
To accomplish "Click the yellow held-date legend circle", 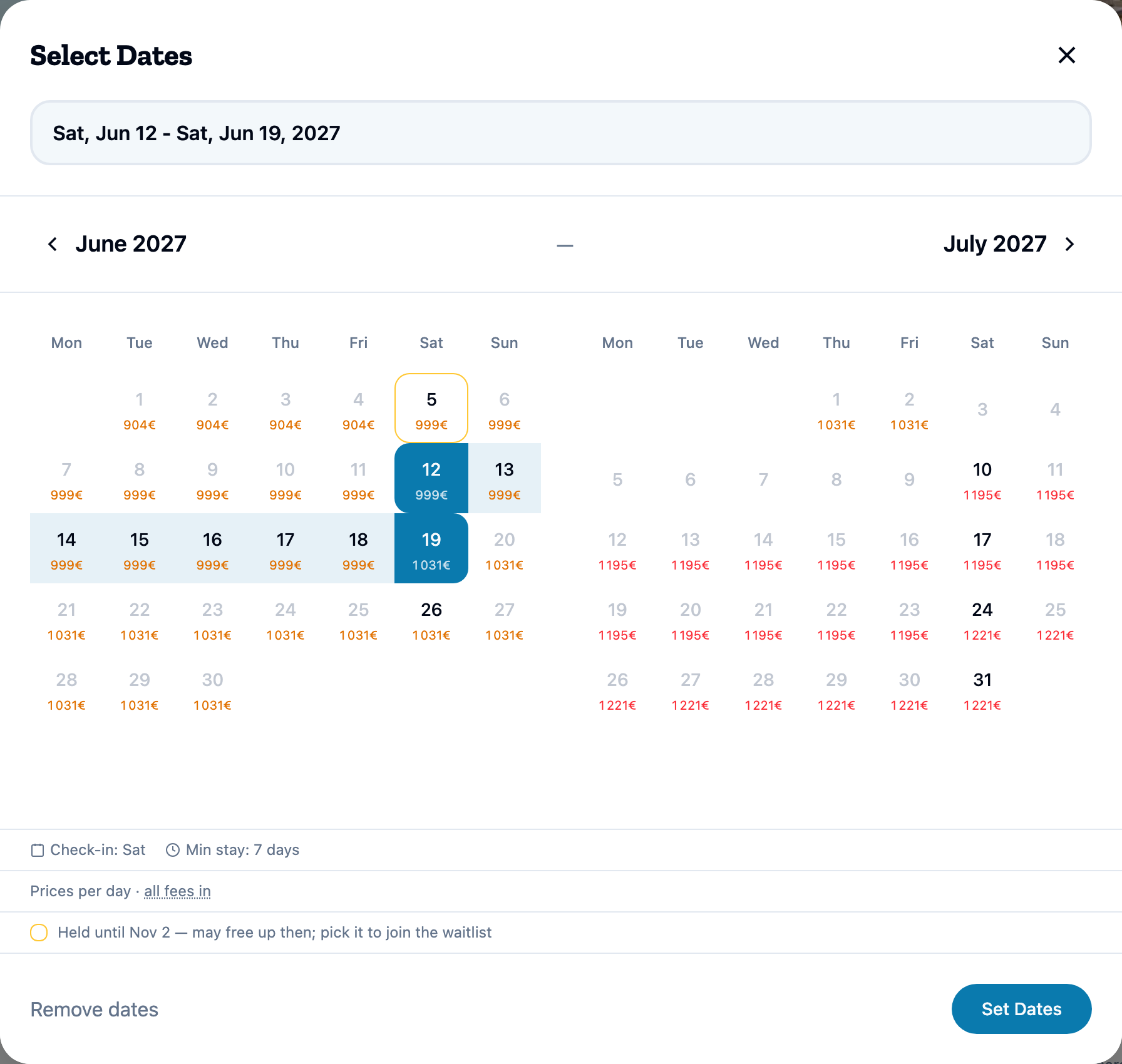I will (x=39, y=933).
